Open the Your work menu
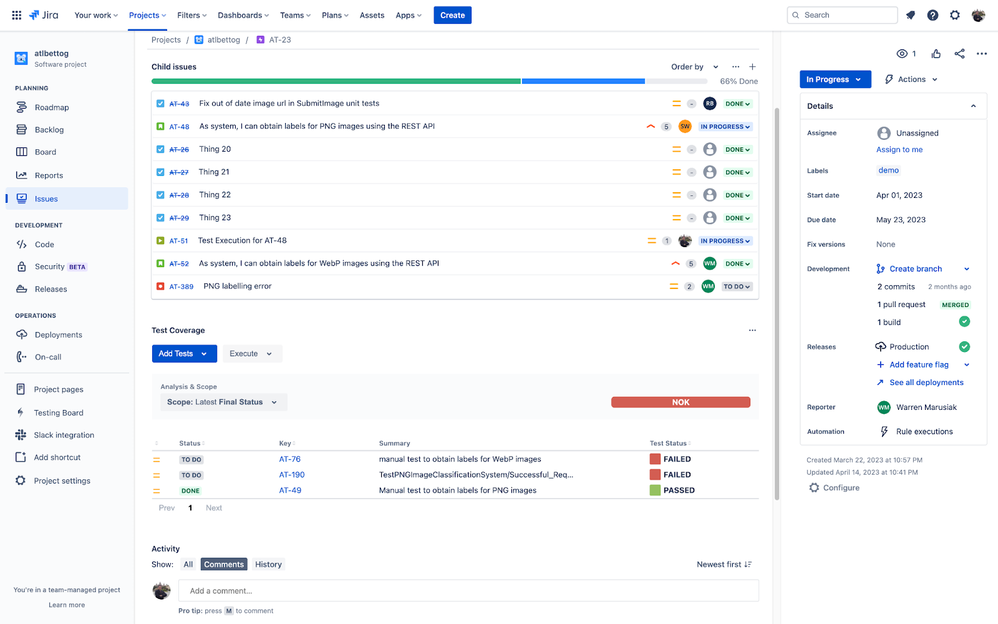 pos(95,15)
